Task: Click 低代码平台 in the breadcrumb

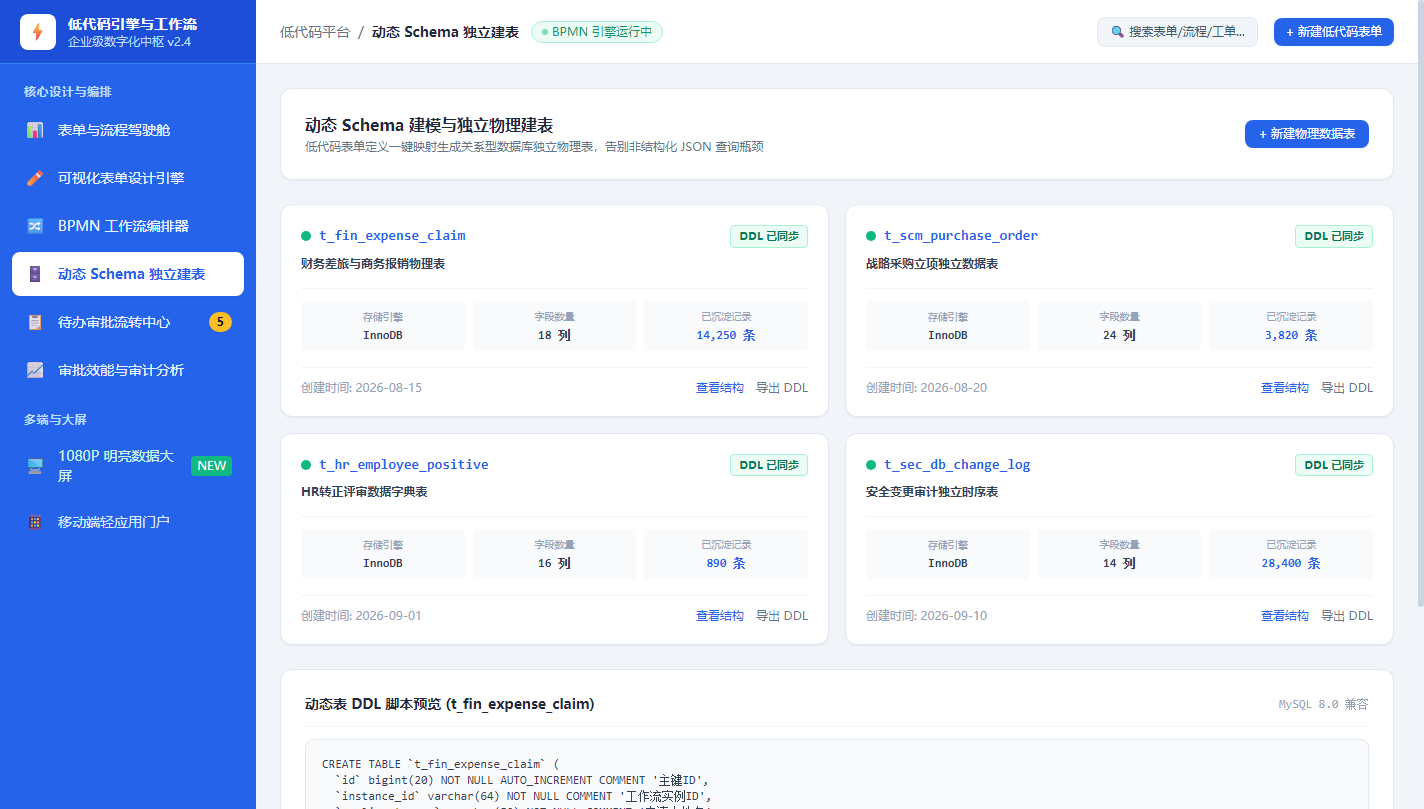Action: click(x=315, y=32)
